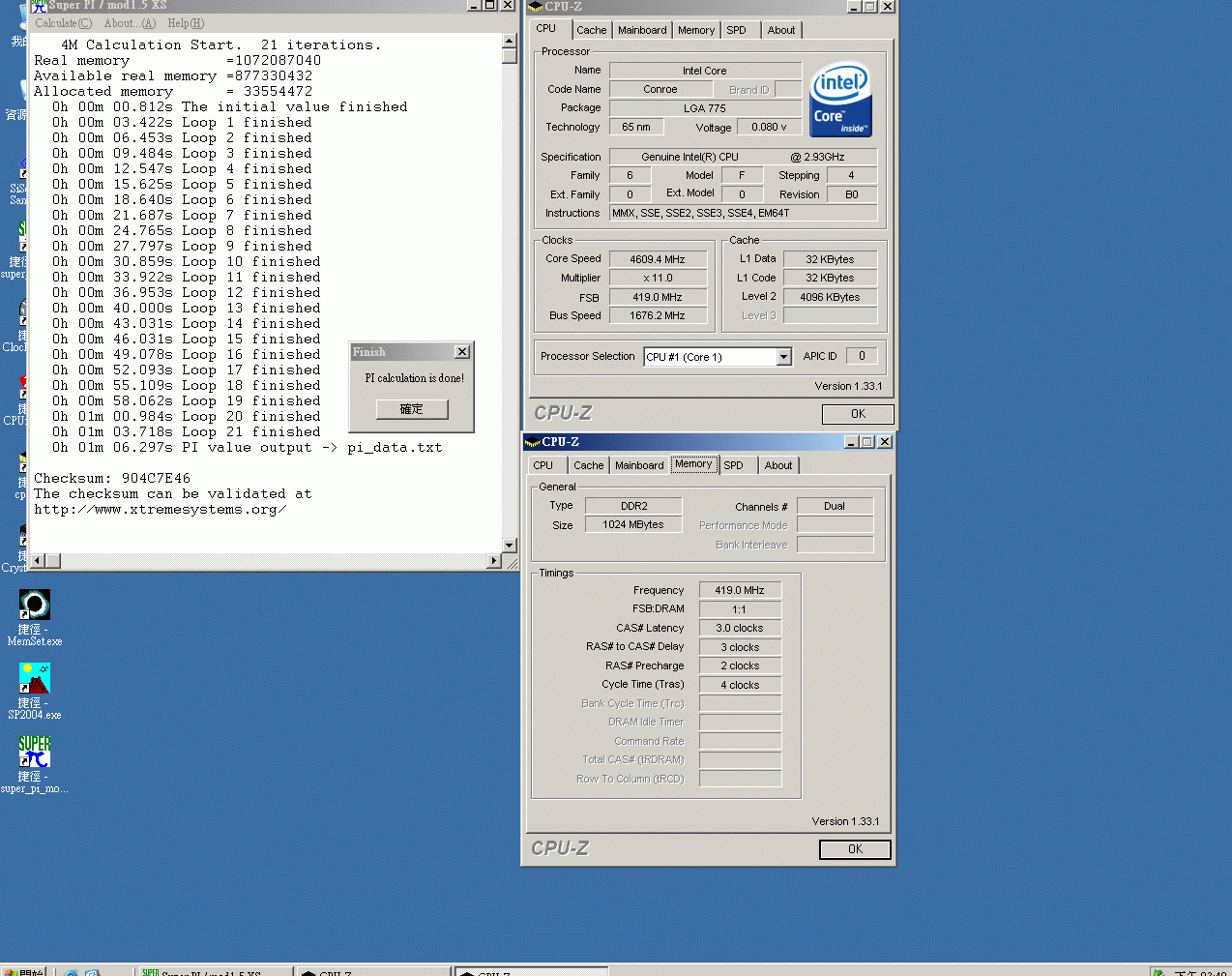
Task: Click the upper CPU-Z window's title icon
Action: (535, 6)
